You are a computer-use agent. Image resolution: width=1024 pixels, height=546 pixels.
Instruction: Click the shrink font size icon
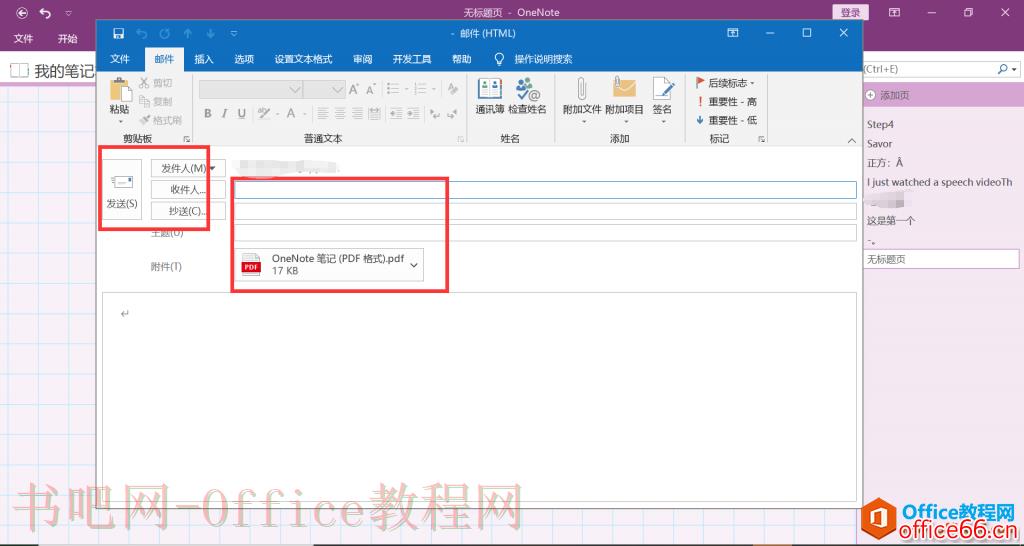pos(371,89)
